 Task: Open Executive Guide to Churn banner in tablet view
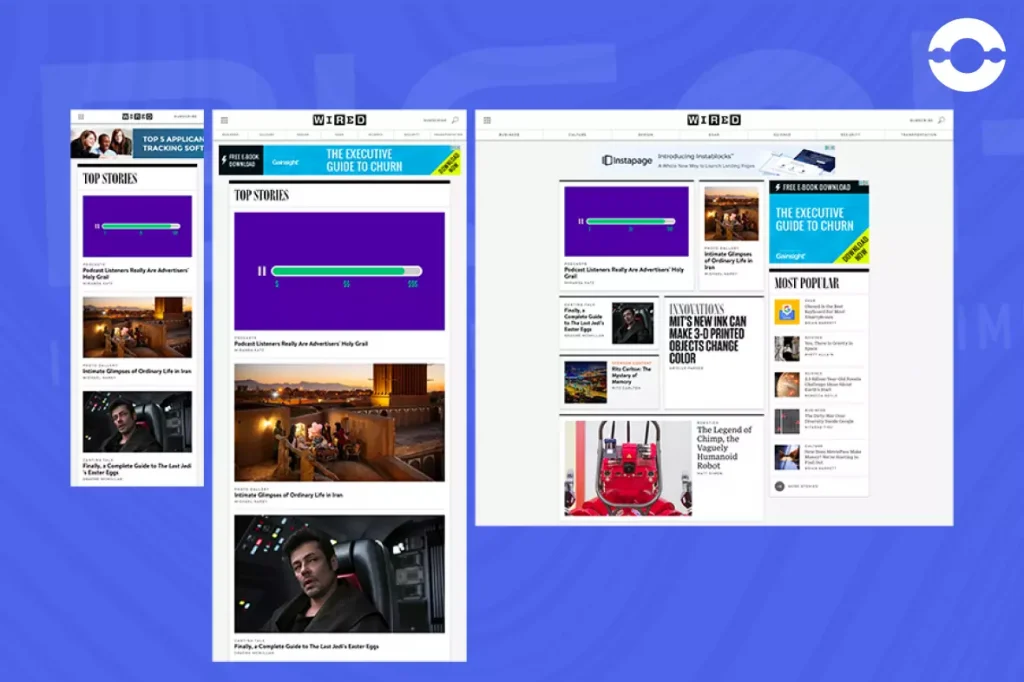tap(340, 160)
